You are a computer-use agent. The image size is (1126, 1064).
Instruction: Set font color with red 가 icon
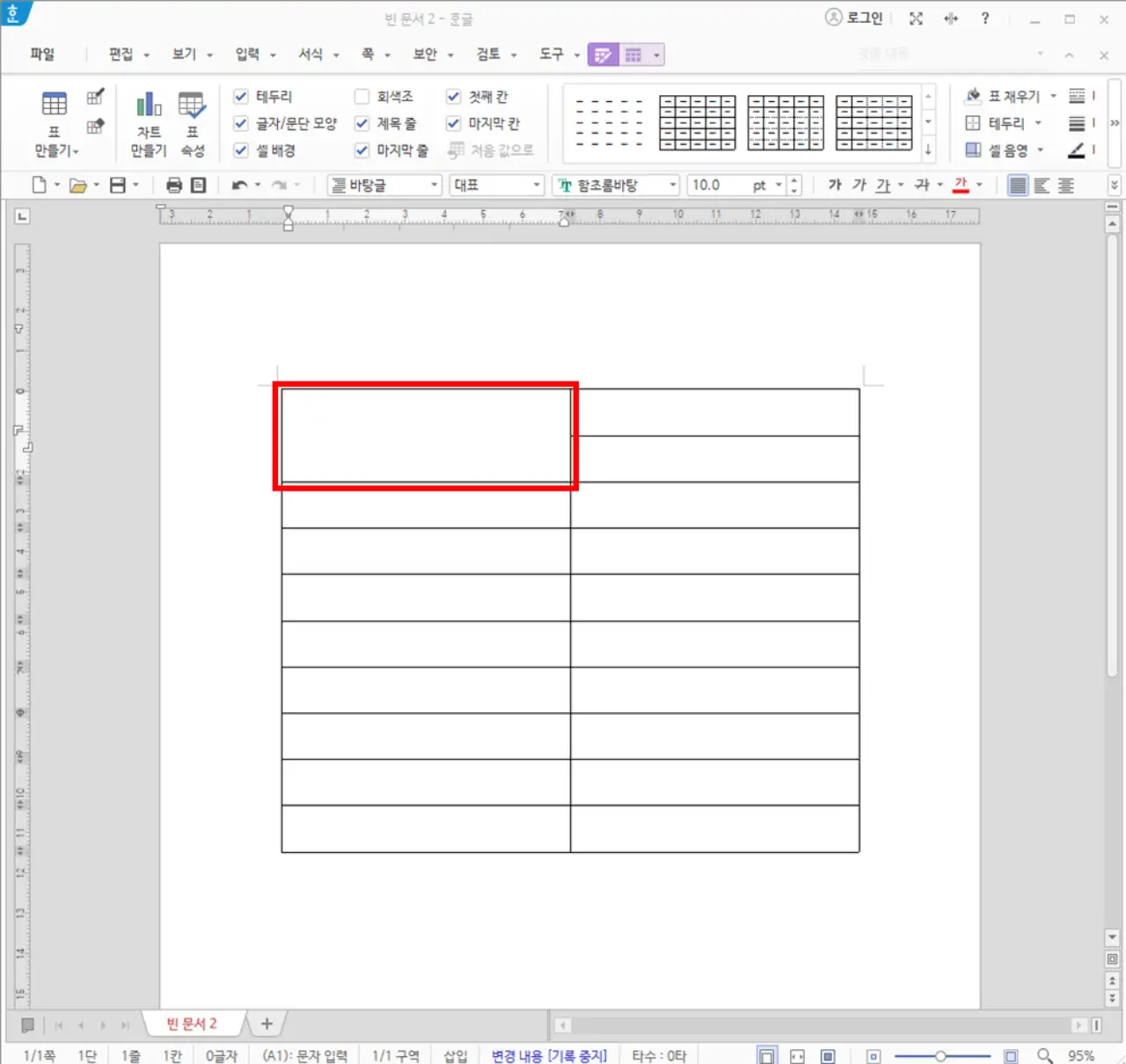coord(961,185)
